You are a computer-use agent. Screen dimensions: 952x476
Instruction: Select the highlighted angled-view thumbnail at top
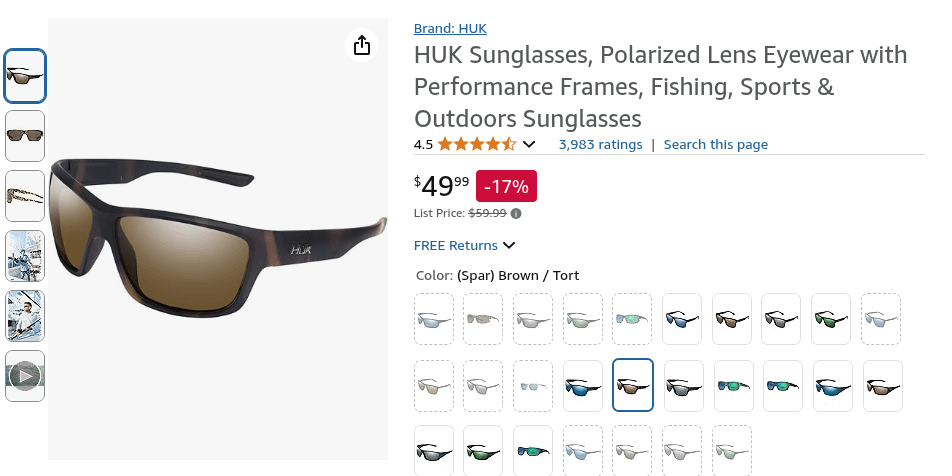(x=25, y=76)
